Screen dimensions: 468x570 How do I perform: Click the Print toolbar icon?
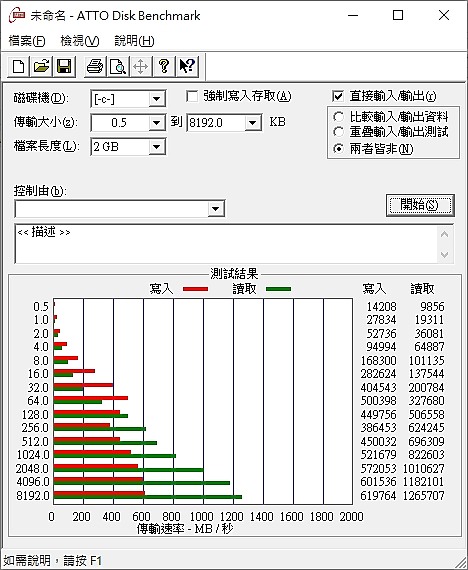point(95,67)
